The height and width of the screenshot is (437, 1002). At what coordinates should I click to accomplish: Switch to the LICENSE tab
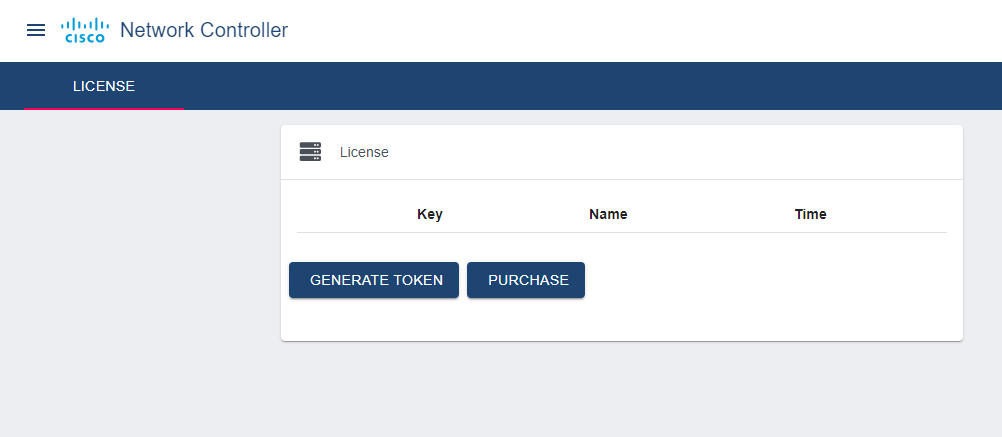coord(104,86)
